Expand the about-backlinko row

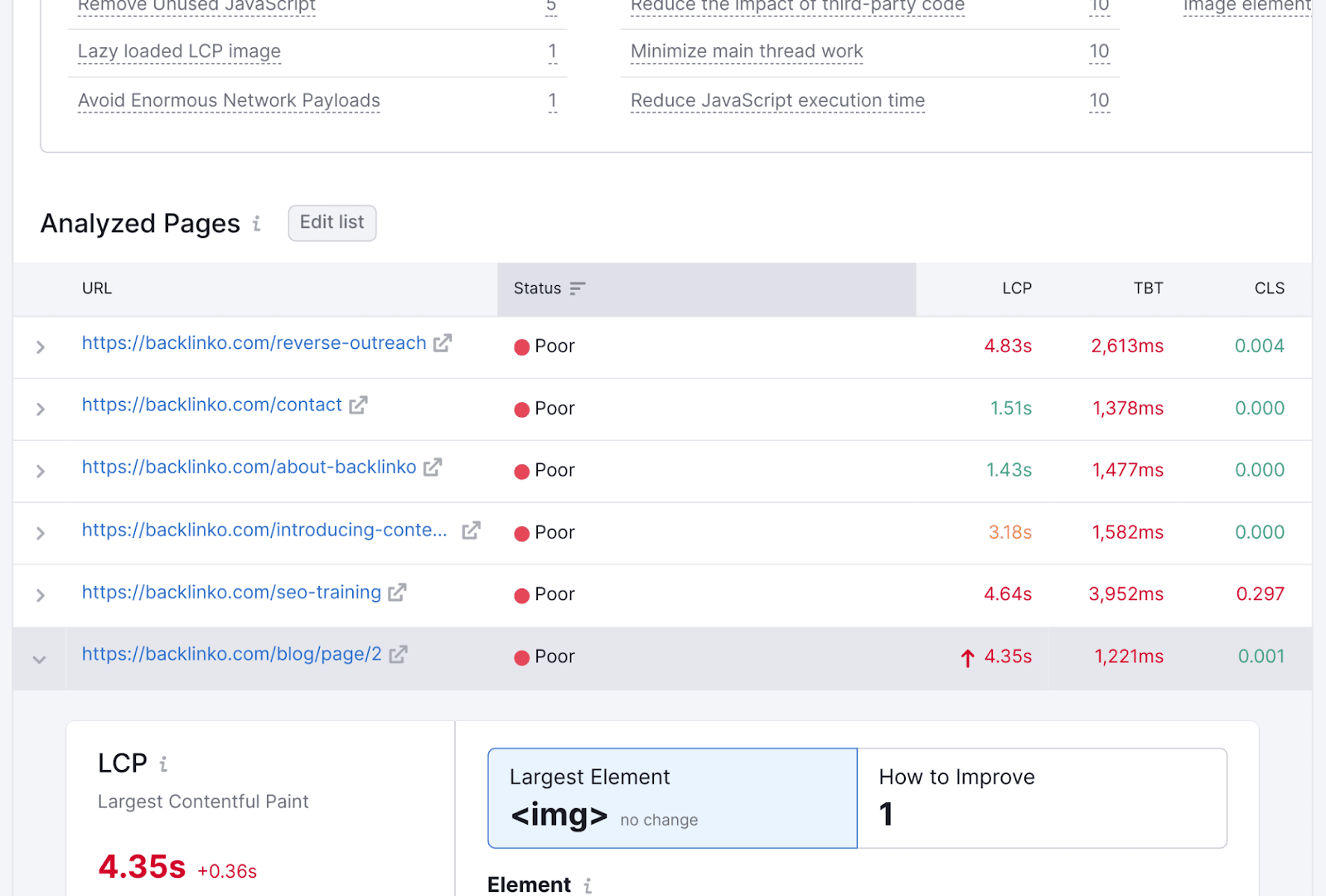pyautogui.click(x=40, y=472)
